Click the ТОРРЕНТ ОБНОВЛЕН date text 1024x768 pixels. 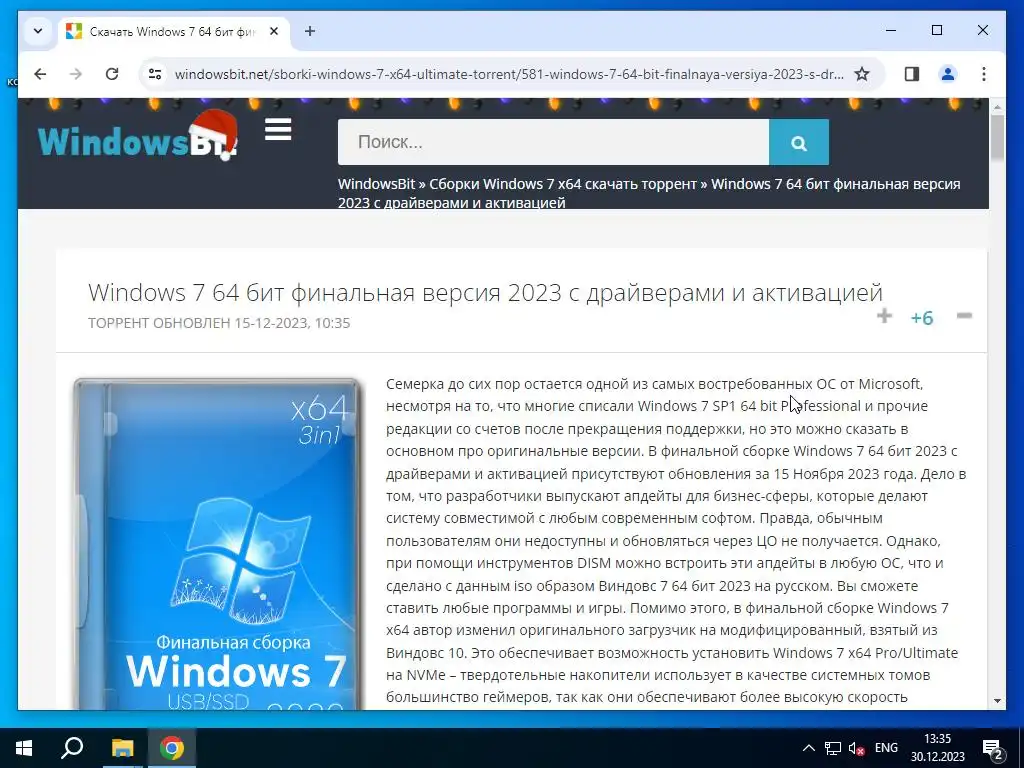219,323
